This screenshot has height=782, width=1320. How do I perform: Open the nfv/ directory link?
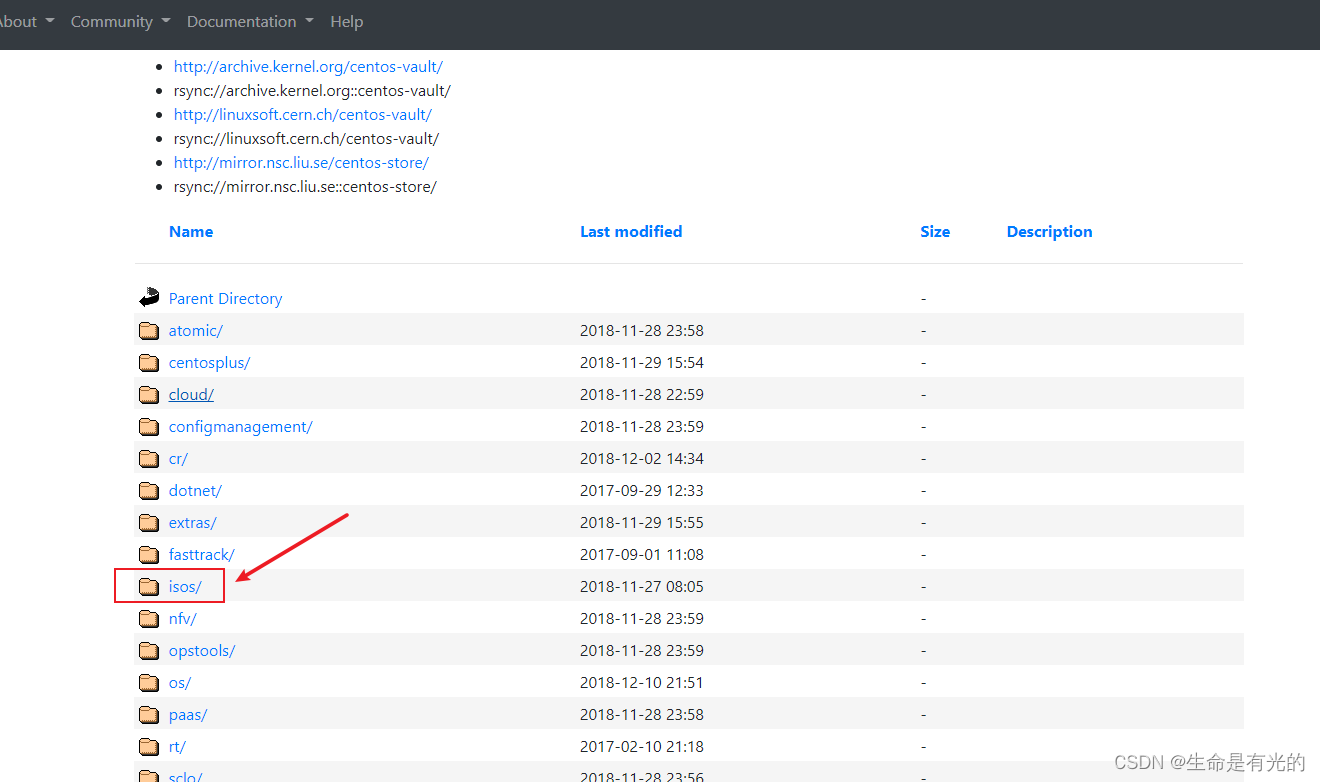pyautogui.click(x=182, y=618)
